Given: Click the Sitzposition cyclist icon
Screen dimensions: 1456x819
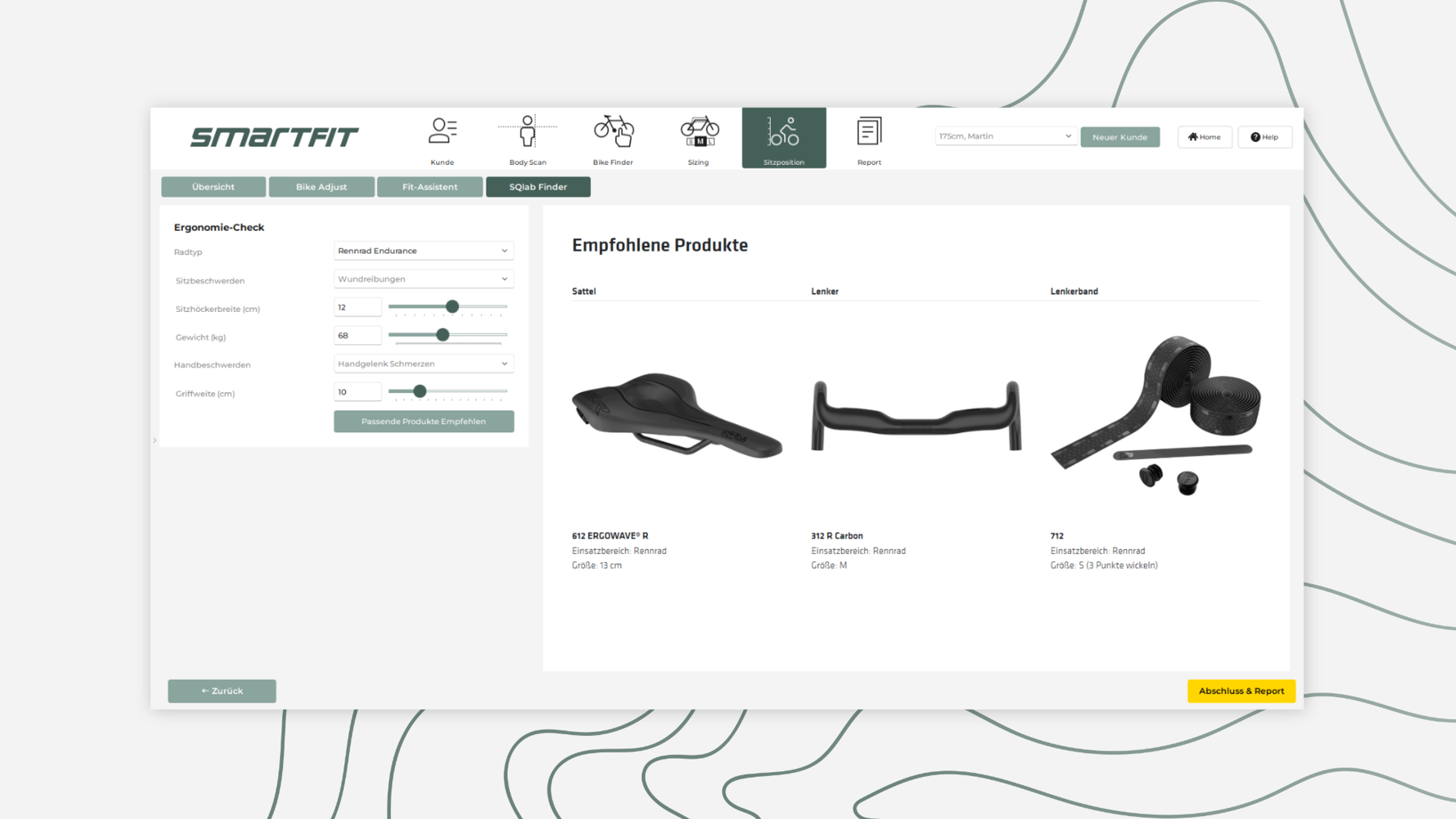Looking at the screenshot, I should 784,132.
